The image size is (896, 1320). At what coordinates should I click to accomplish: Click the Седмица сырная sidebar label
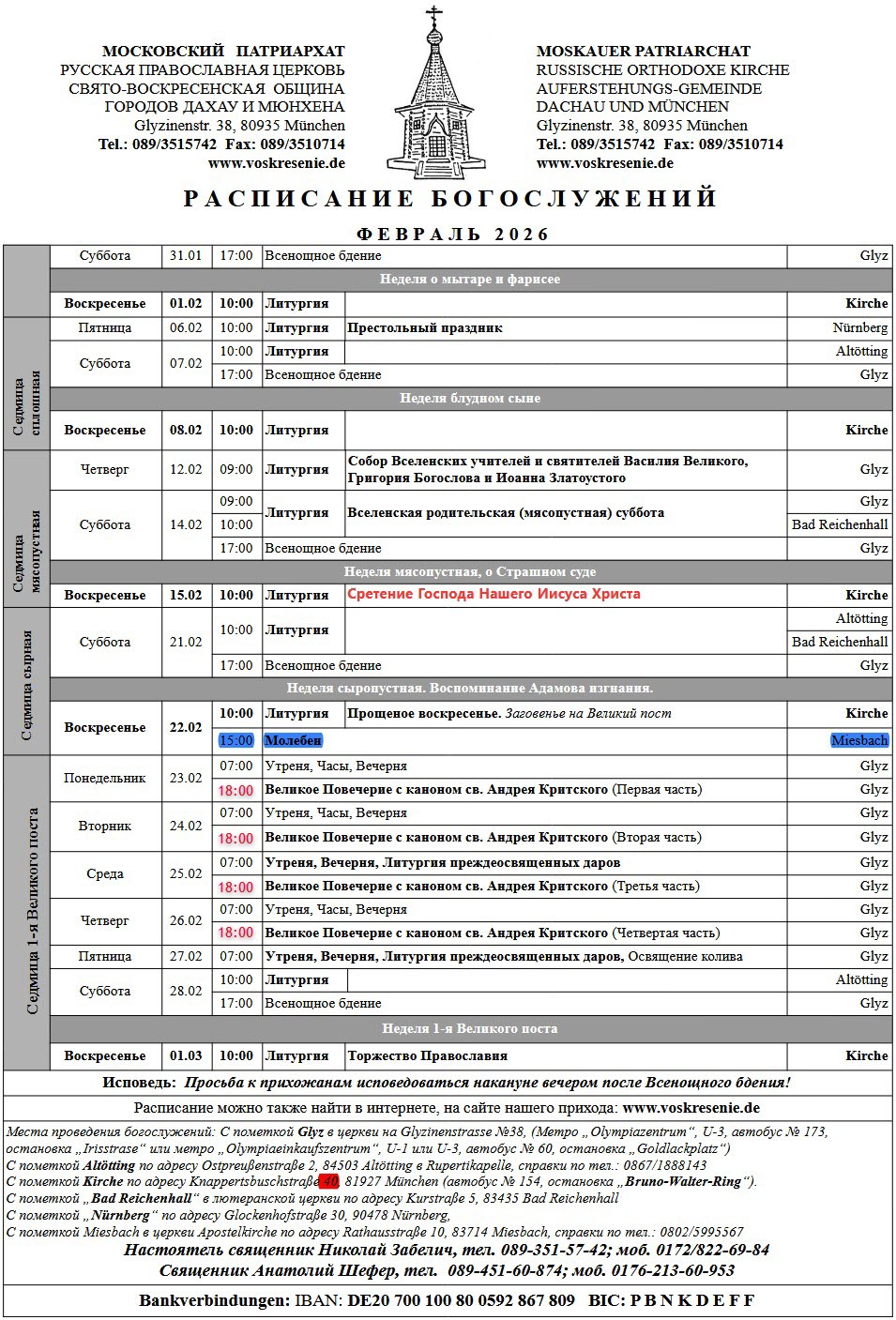pyautogui.click(x=26, y=685)
